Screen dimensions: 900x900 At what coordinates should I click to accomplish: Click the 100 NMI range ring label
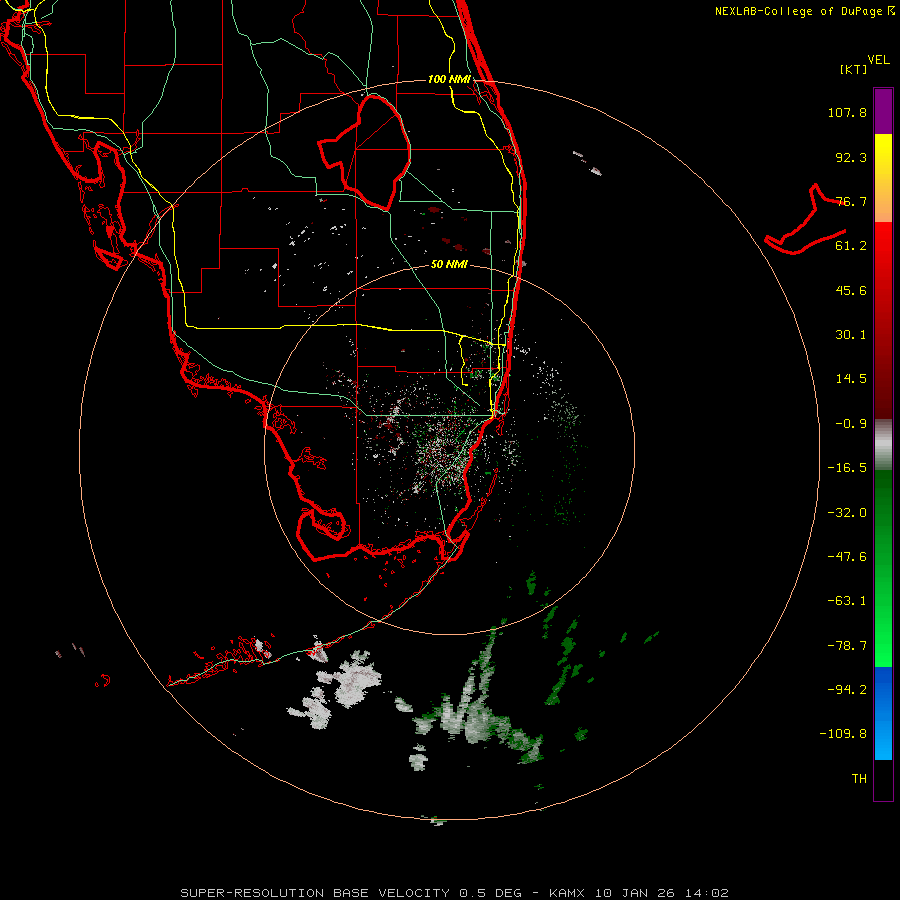pos(449,79)
